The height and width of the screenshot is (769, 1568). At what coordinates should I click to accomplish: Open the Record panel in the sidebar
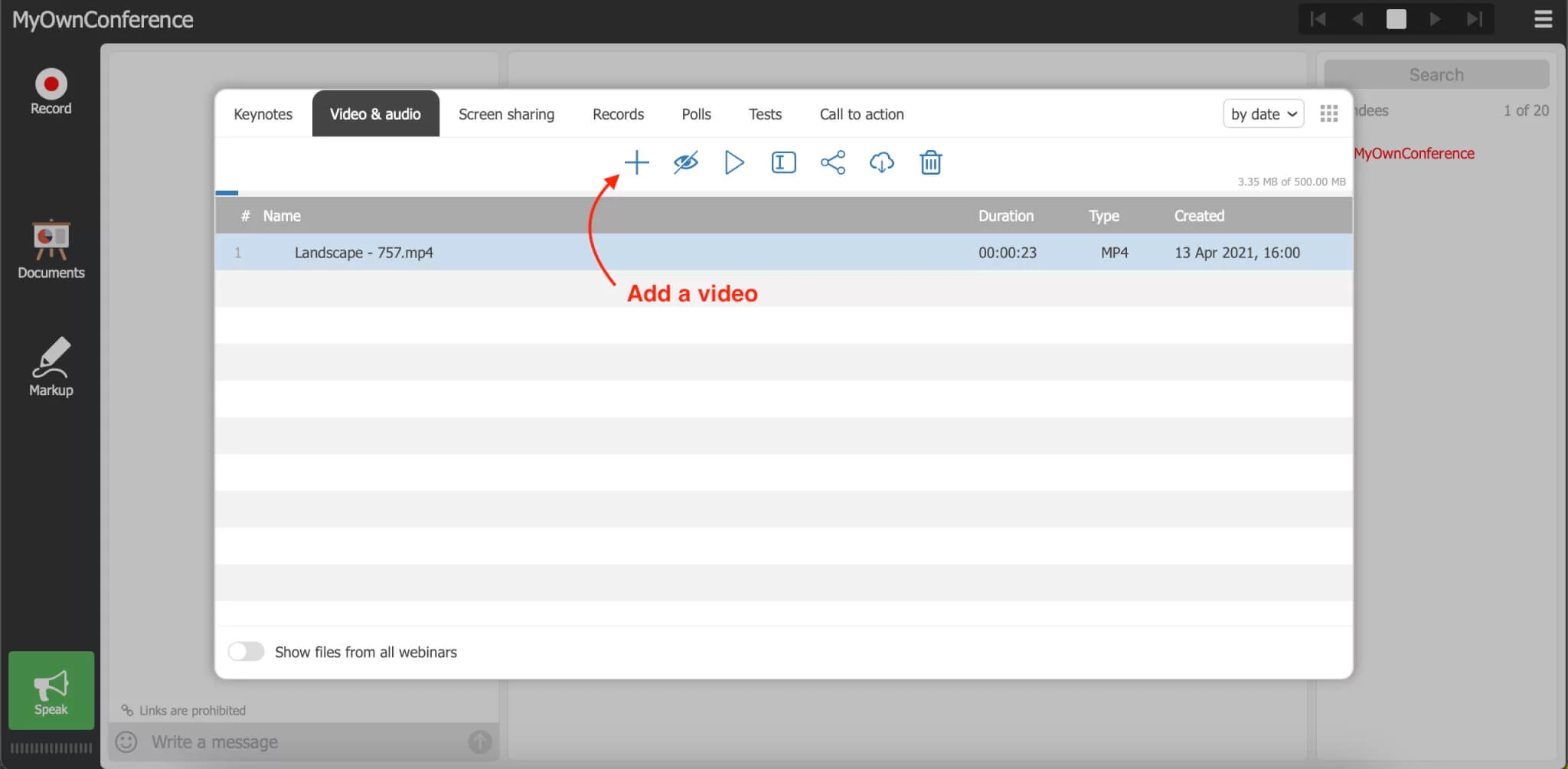click(51, 90)
